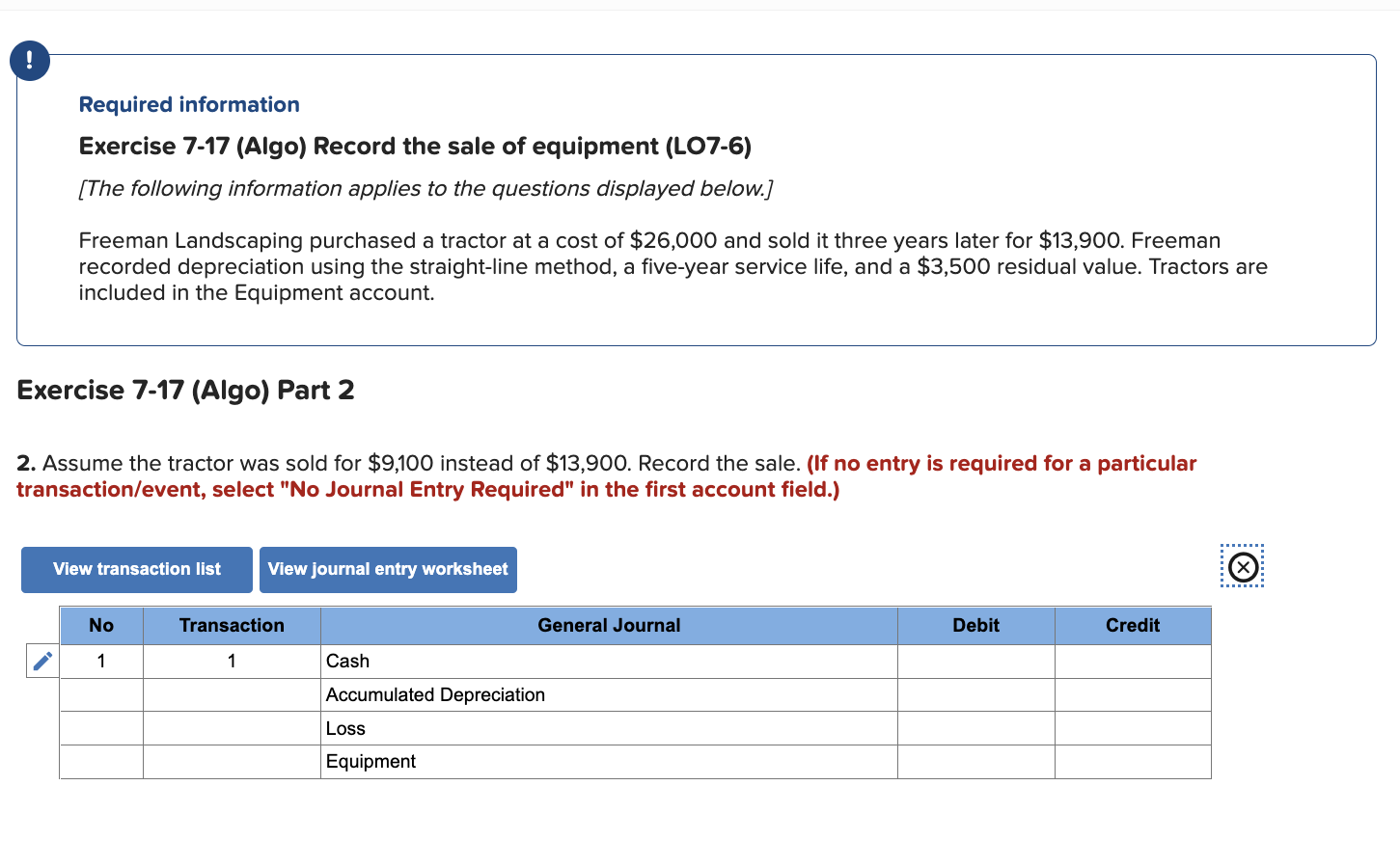The image size is (1400, 867).
Task: Open the View journal entry worksheet
Action: [x=388, y=569]
